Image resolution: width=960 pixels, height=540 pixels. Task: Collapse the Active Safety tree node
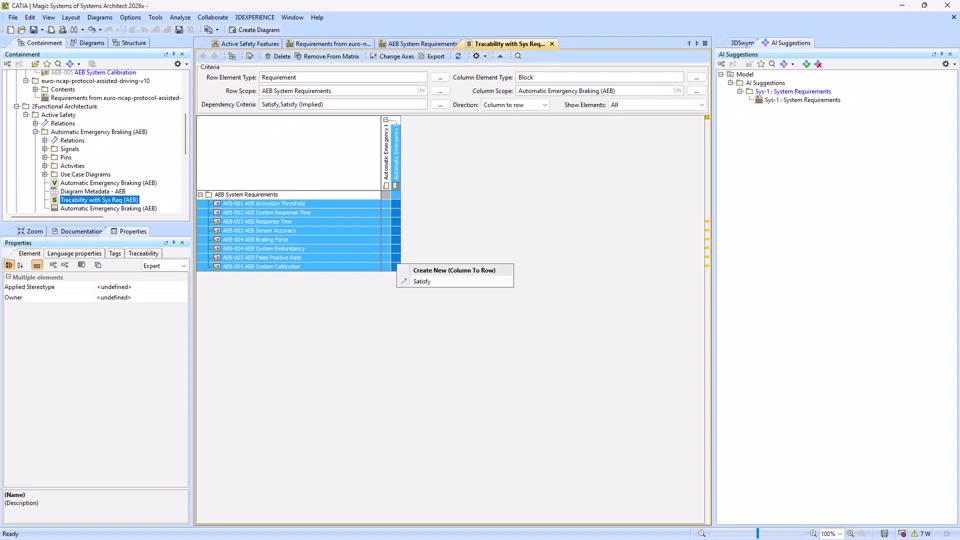[x=26, y=115]
